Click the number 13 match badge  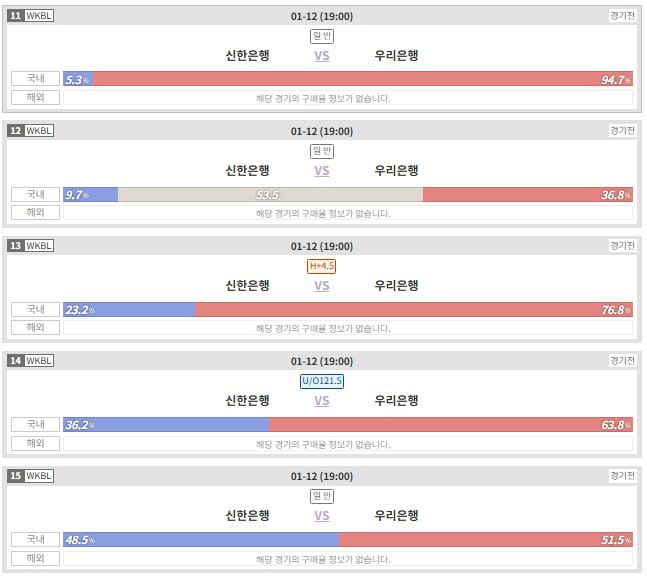coord(15,246)
